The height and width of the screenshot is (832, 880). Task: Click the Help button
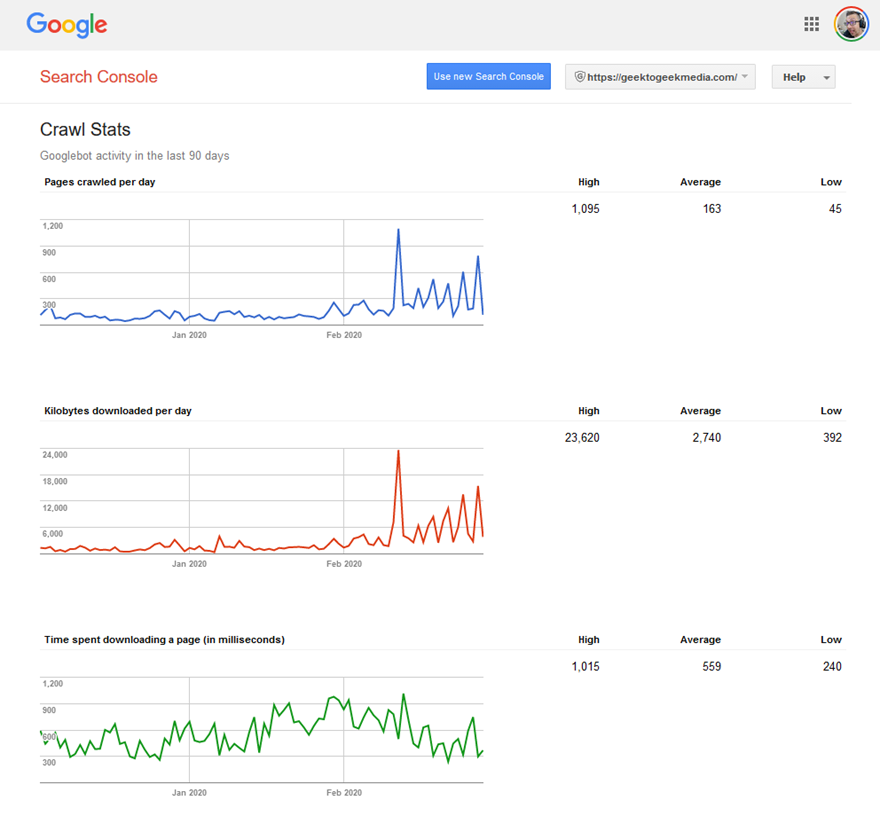coord(803,77)
